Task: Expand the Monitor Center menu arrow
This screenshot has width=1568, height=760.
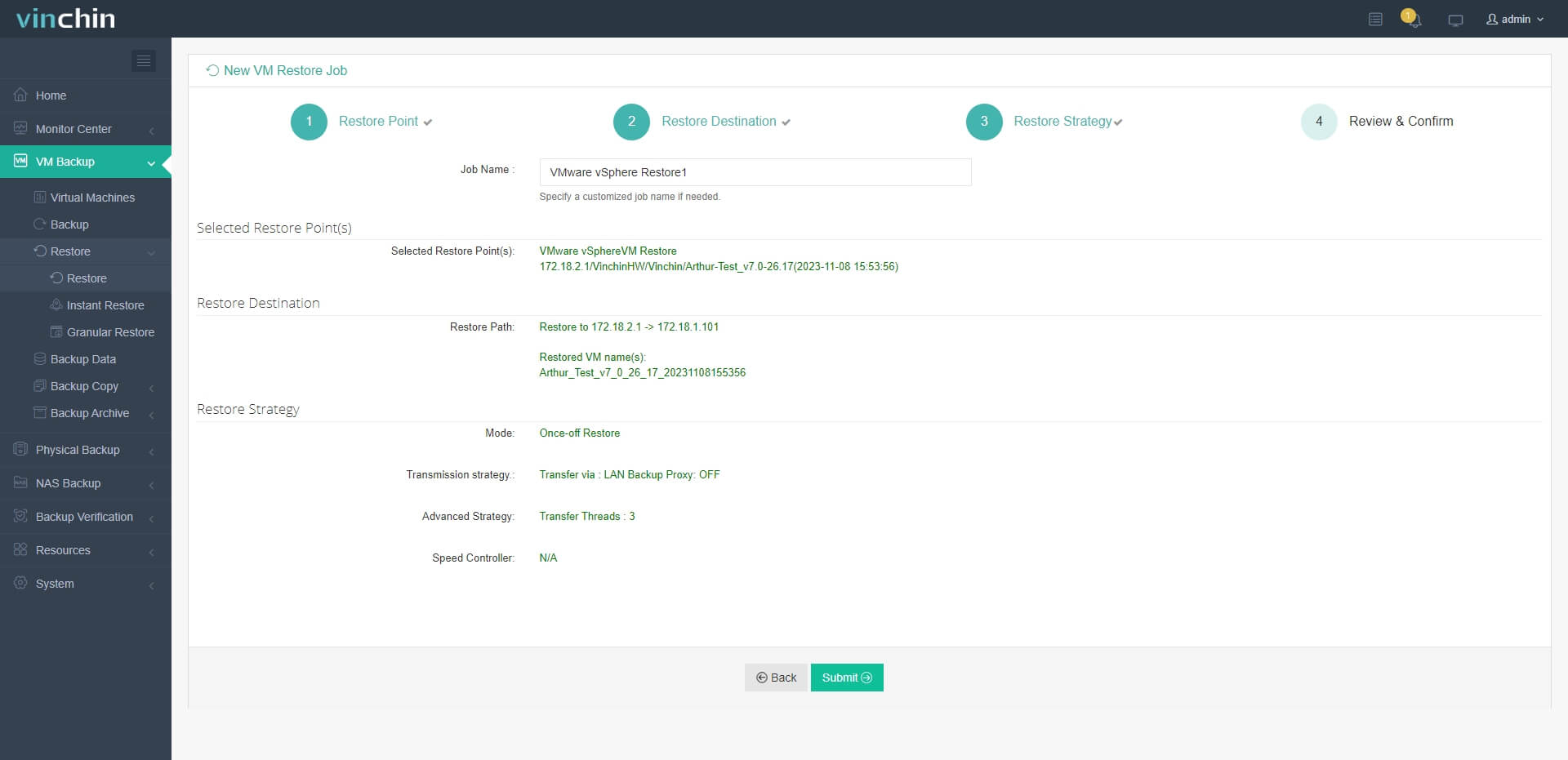Action: coord(151,130)
